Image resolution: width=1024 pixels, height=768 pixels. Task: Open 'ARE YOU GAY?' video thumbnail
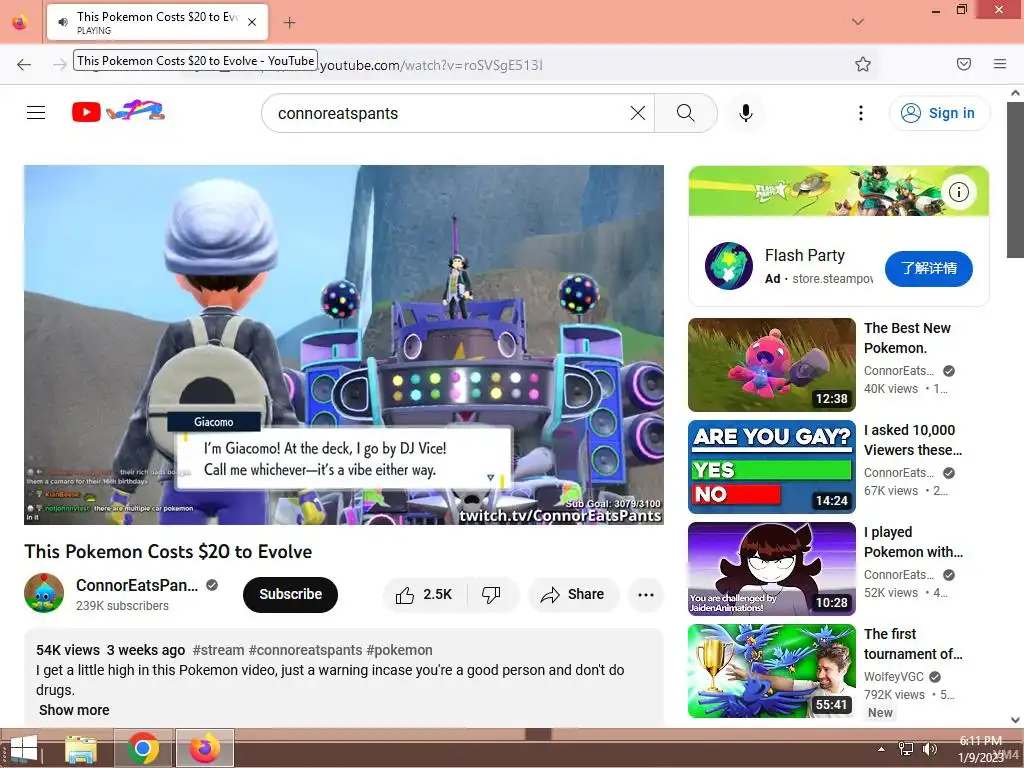[x=771, y=467]
